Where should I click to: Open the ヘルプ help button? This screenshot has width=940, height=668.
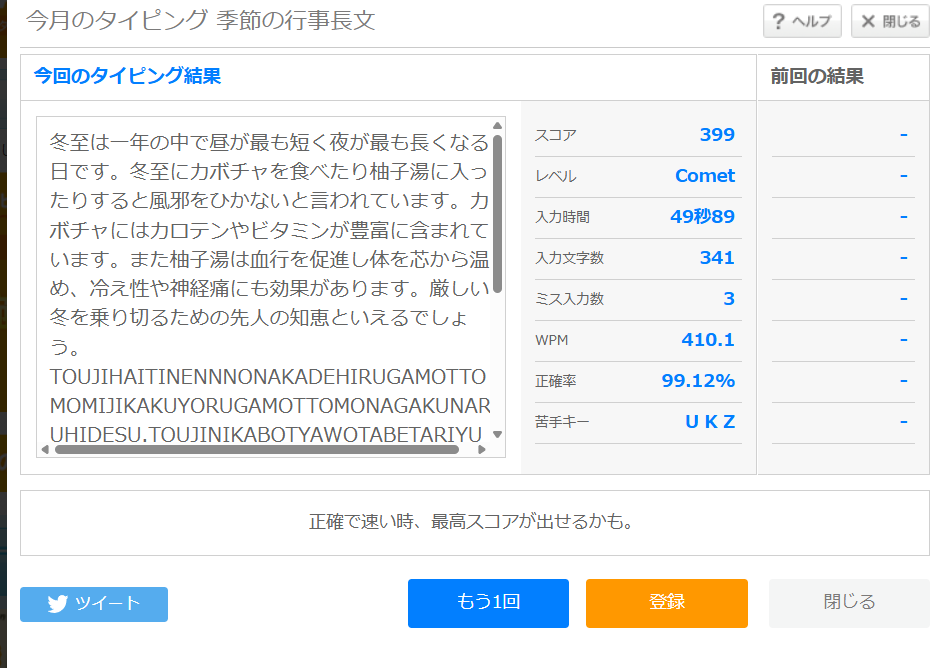pyautogui.click(x=802, y=21)
